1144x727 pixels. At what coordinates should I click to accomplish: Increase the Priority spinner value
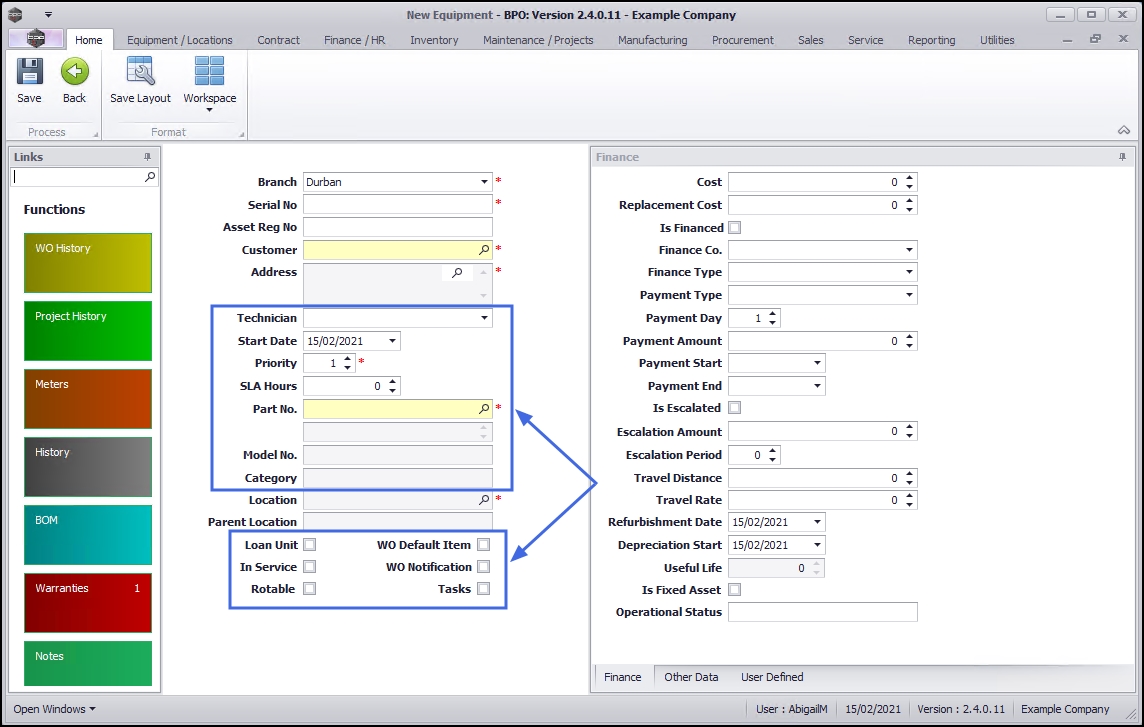click(347, 358)
